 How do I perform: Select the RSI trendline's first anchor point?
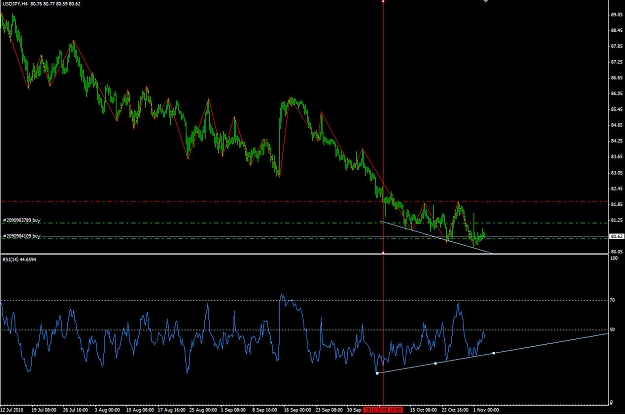pyautogui.click(x=377, y=373)
